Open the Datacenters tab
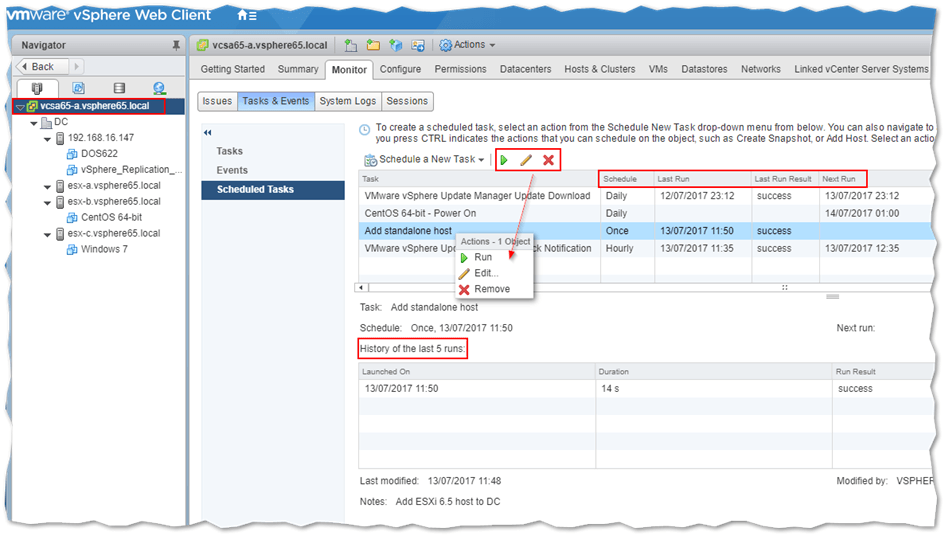The height and width of the screenshot is (536, 945). tap(526, 69)
